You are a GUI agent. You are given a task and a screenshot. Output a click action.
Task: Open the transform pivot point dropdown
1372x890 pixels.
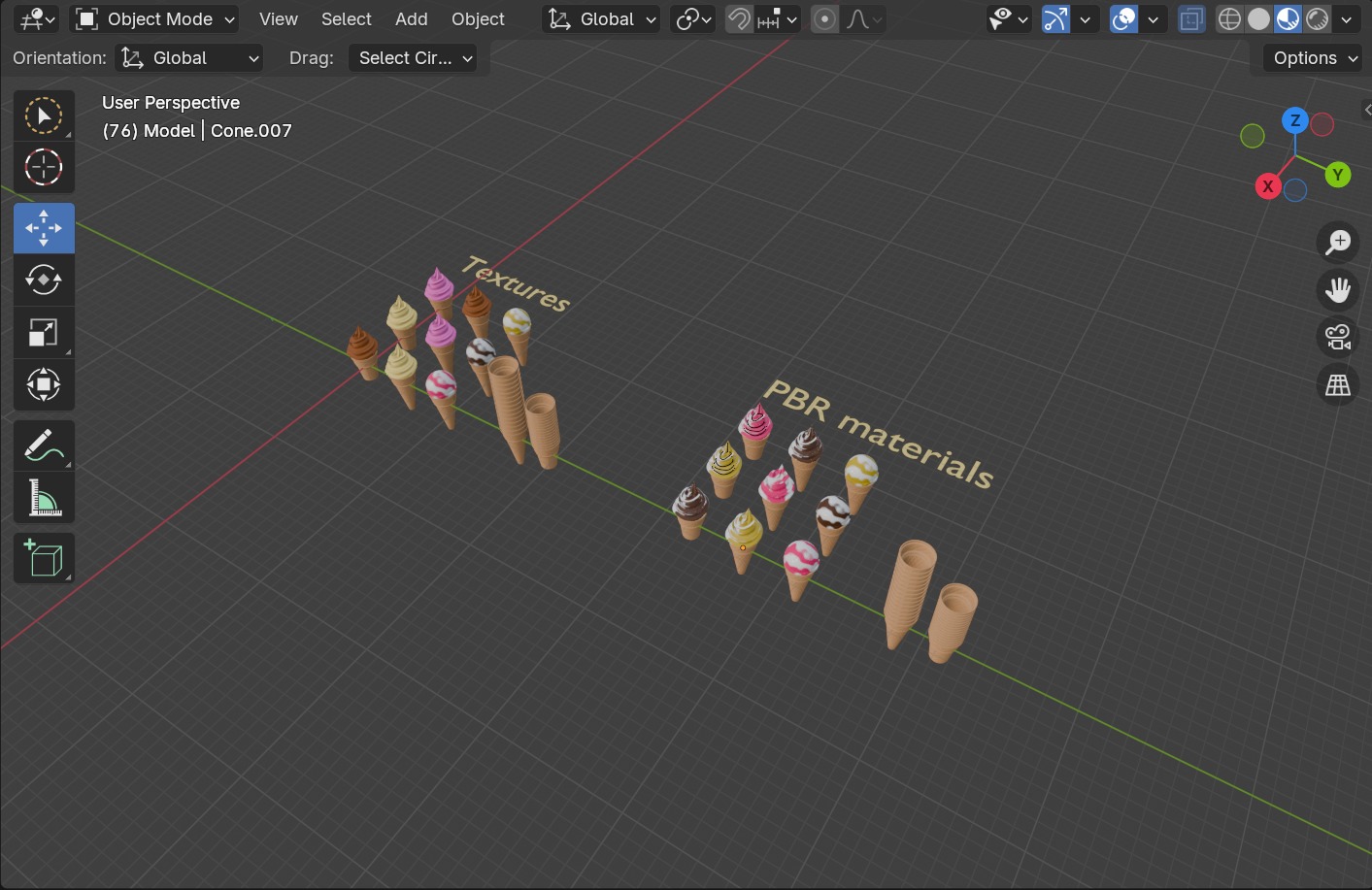point(693,19)
